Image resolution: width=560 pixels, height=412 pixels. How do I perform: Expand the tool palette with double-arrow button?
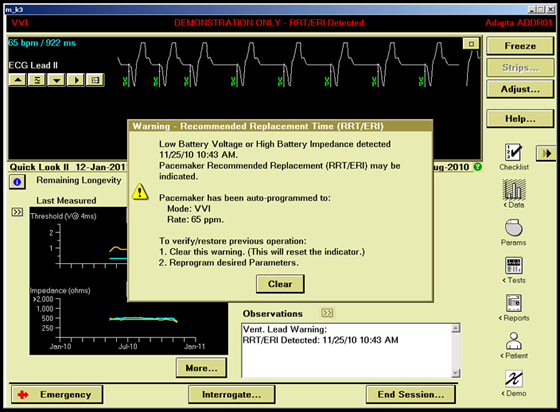point(546,153)
